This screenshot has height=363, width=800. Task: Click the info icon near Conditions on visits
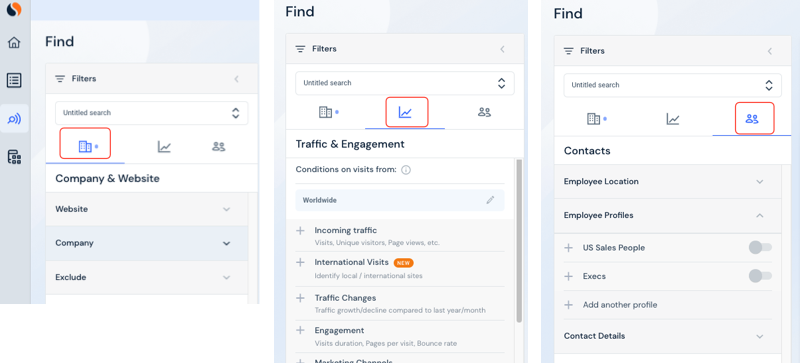click(x=406, y=170)
